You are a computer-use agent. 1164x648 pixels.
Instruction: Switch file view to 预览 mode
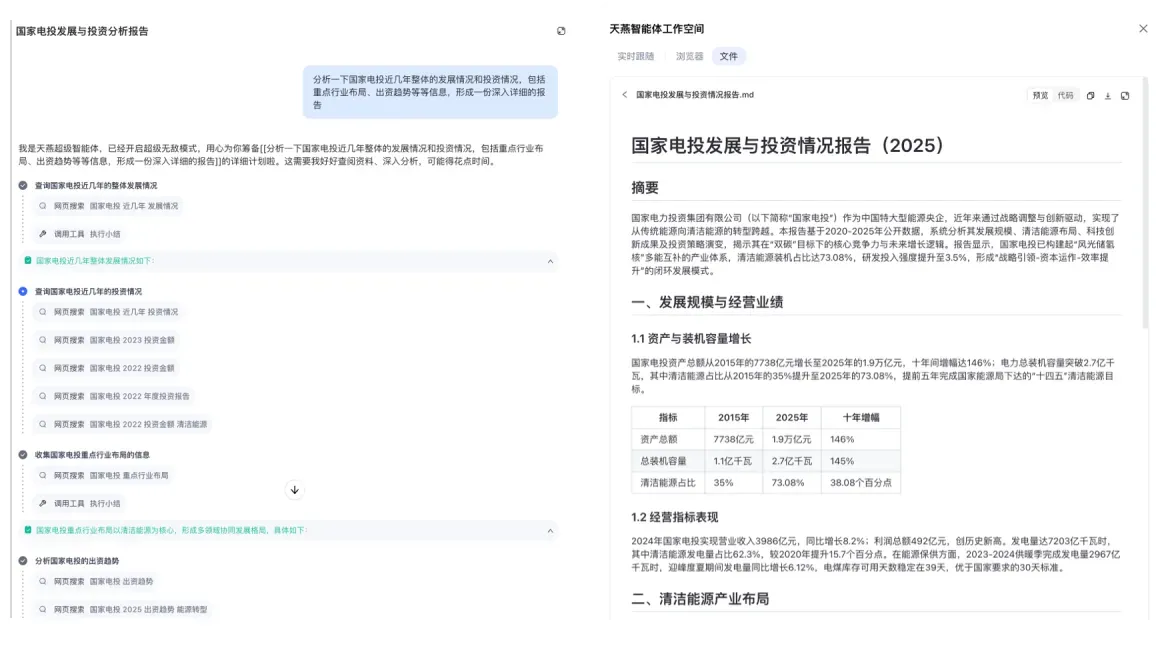pyautogui.click(x=1040, y=96)
